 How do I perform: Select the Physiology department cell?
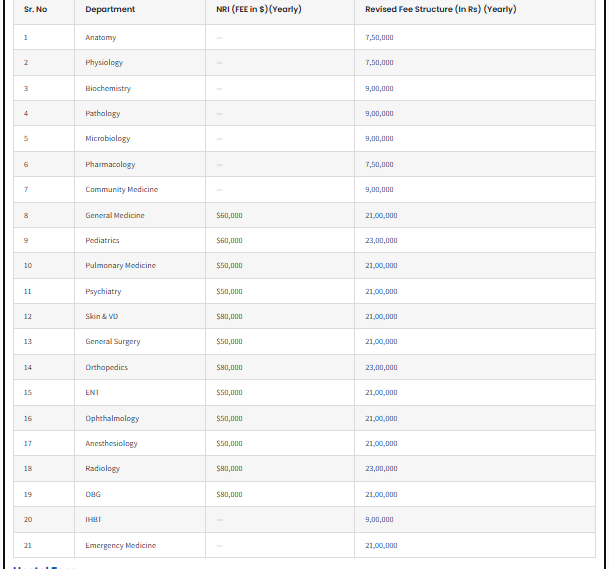tap(104, 62)
